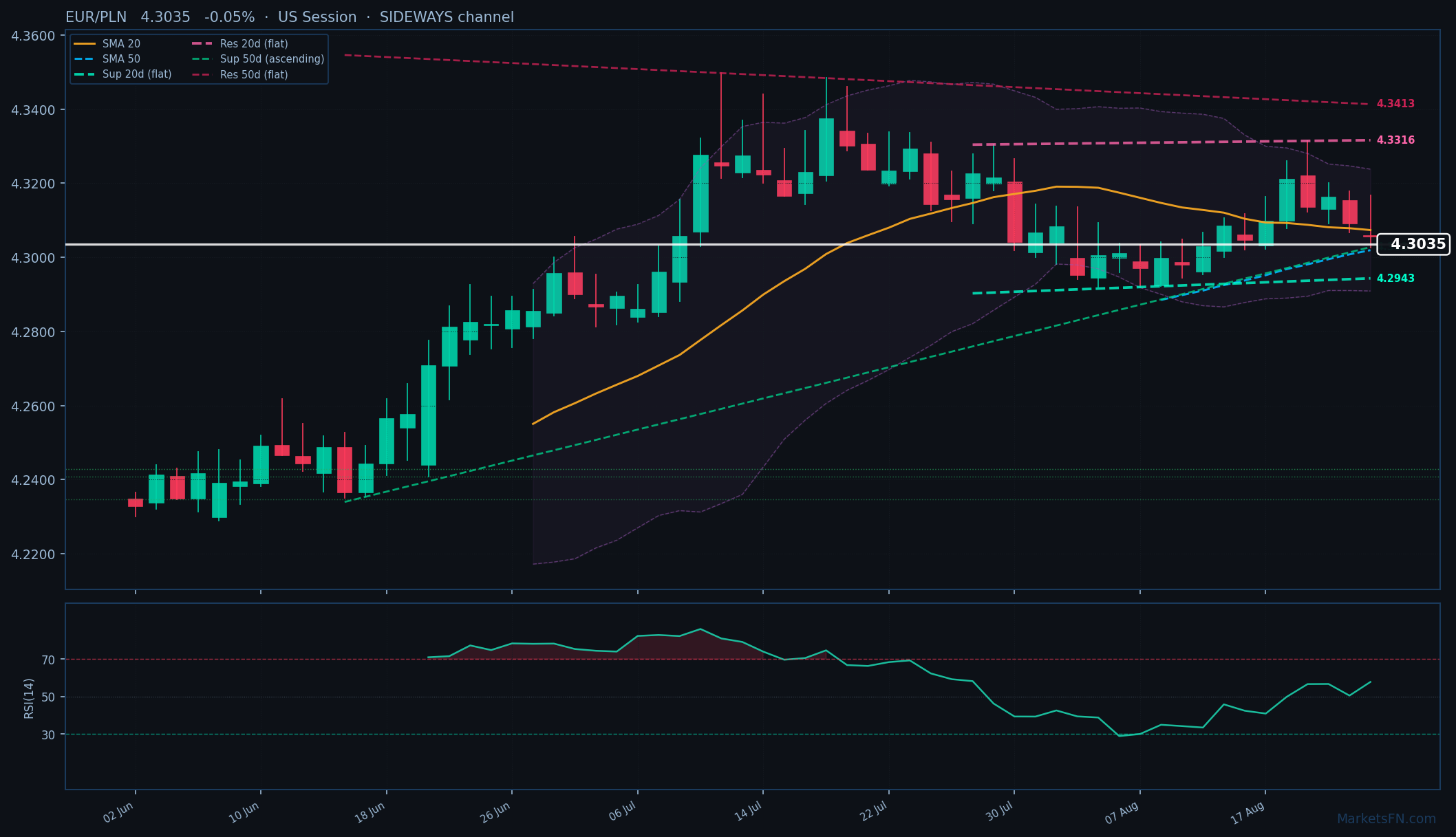Click the SIDEWAYS channel text in the title

(x=447, y=17)
